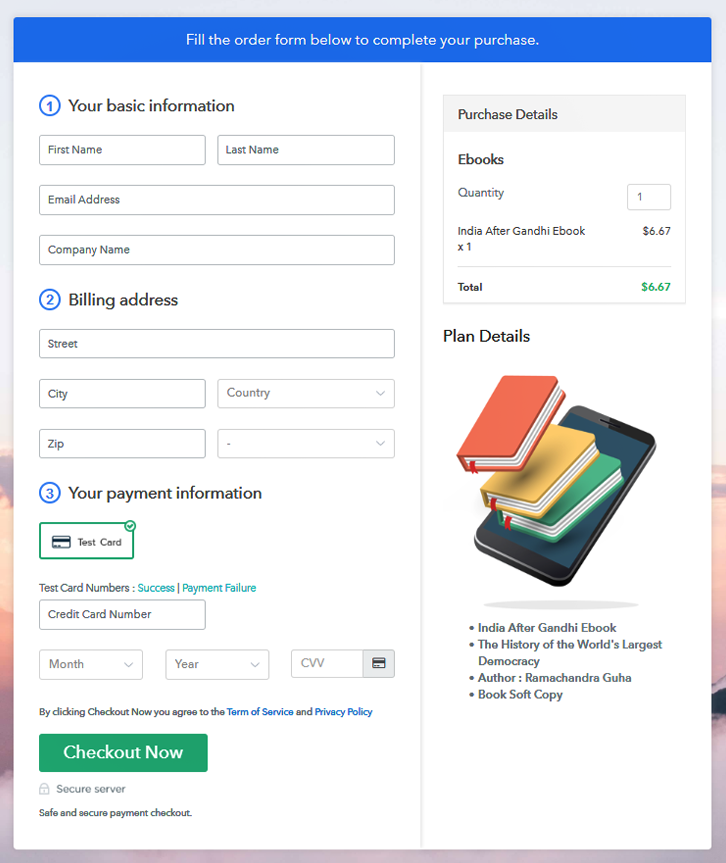This screenshot has height=863, width=726.
Task: Click the CVV card icon
Action: point(379,664)
